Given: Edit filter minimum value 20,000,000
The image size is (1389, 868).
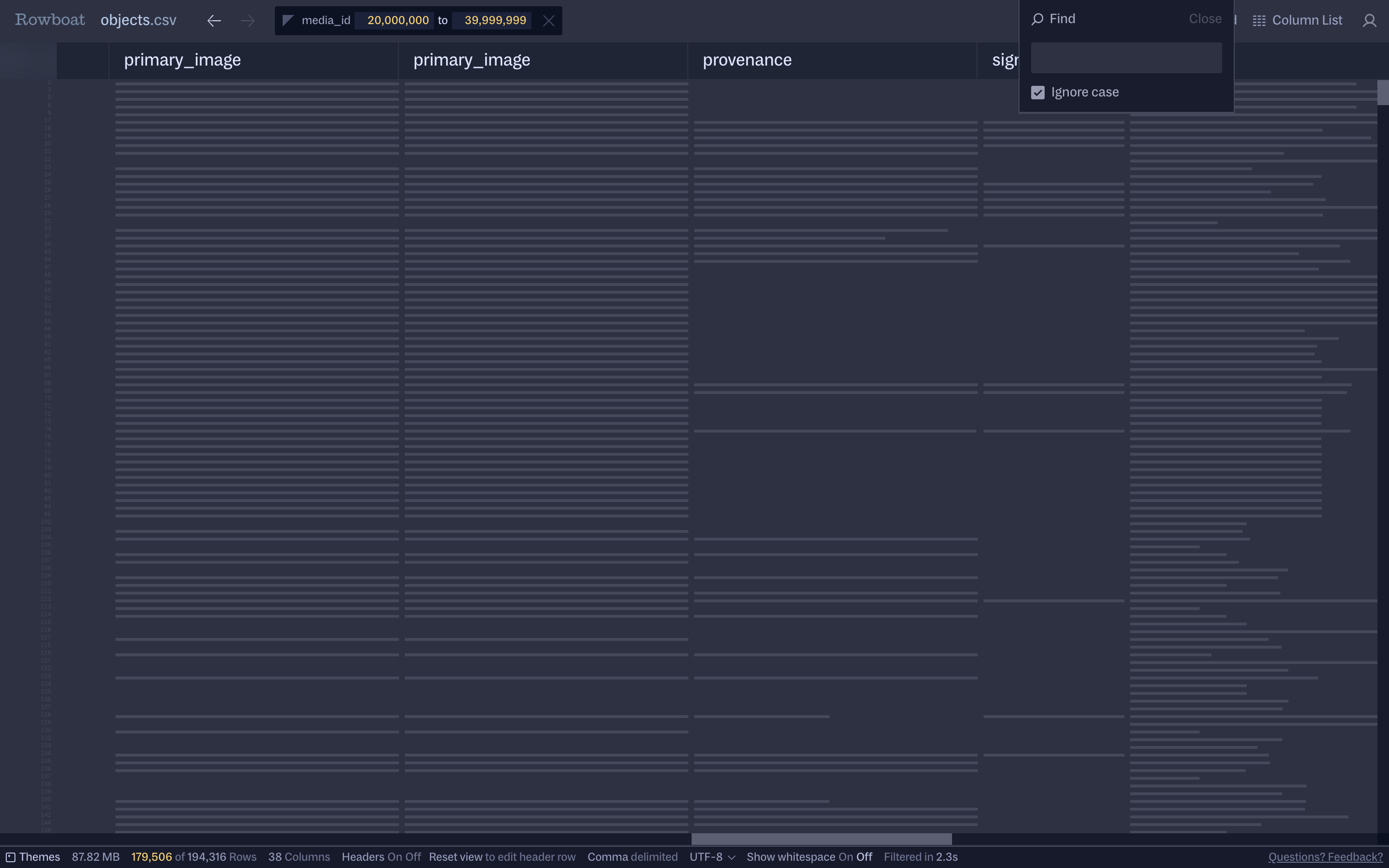Looking at the screenshot, I should pyautogui.click(x=397, y=21).
